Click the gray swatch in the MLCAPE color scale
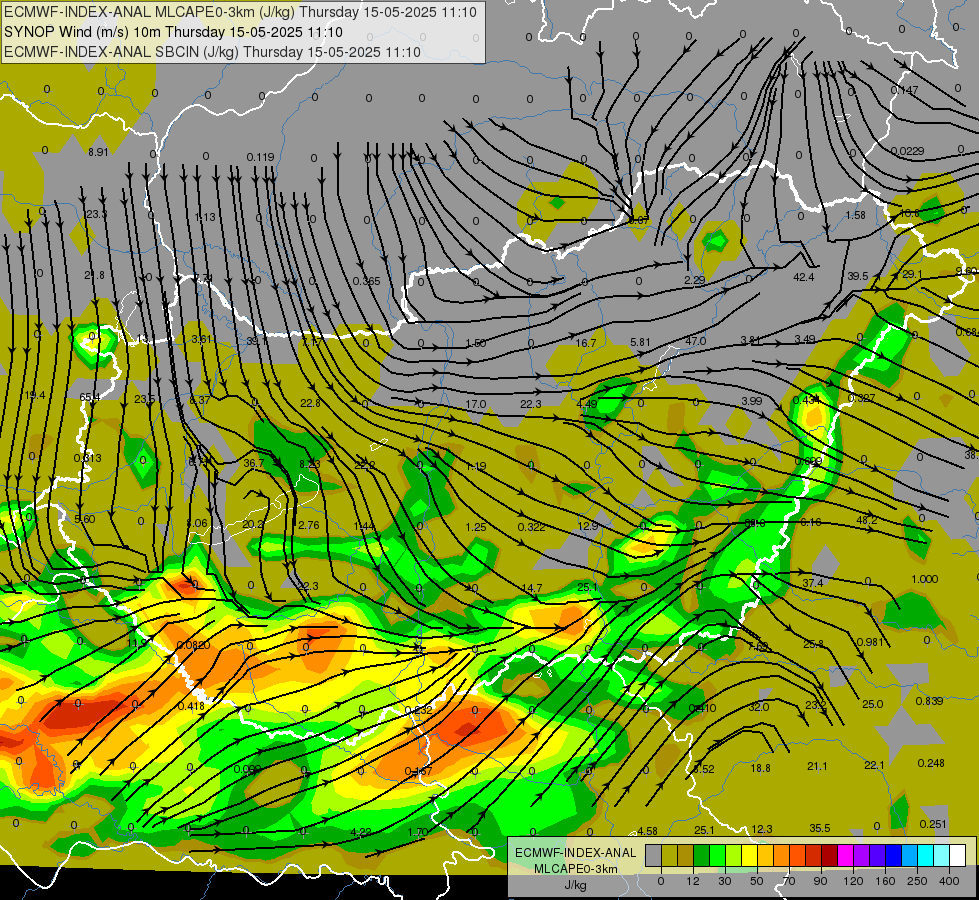This screenshot has height=900, width=979. [x=654, y=855]
